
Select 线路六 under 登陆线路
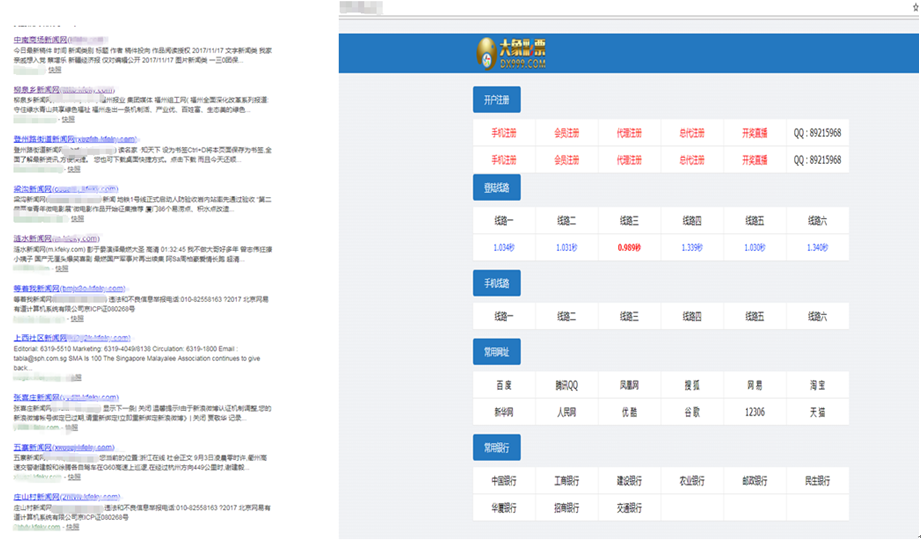click(x=818, y=221)
